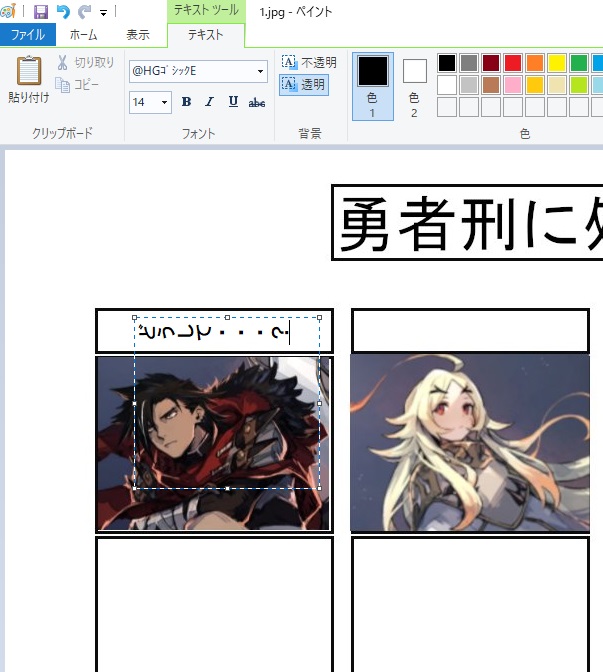
Task: Select opaque (不透明) background option
Action: 309,63
